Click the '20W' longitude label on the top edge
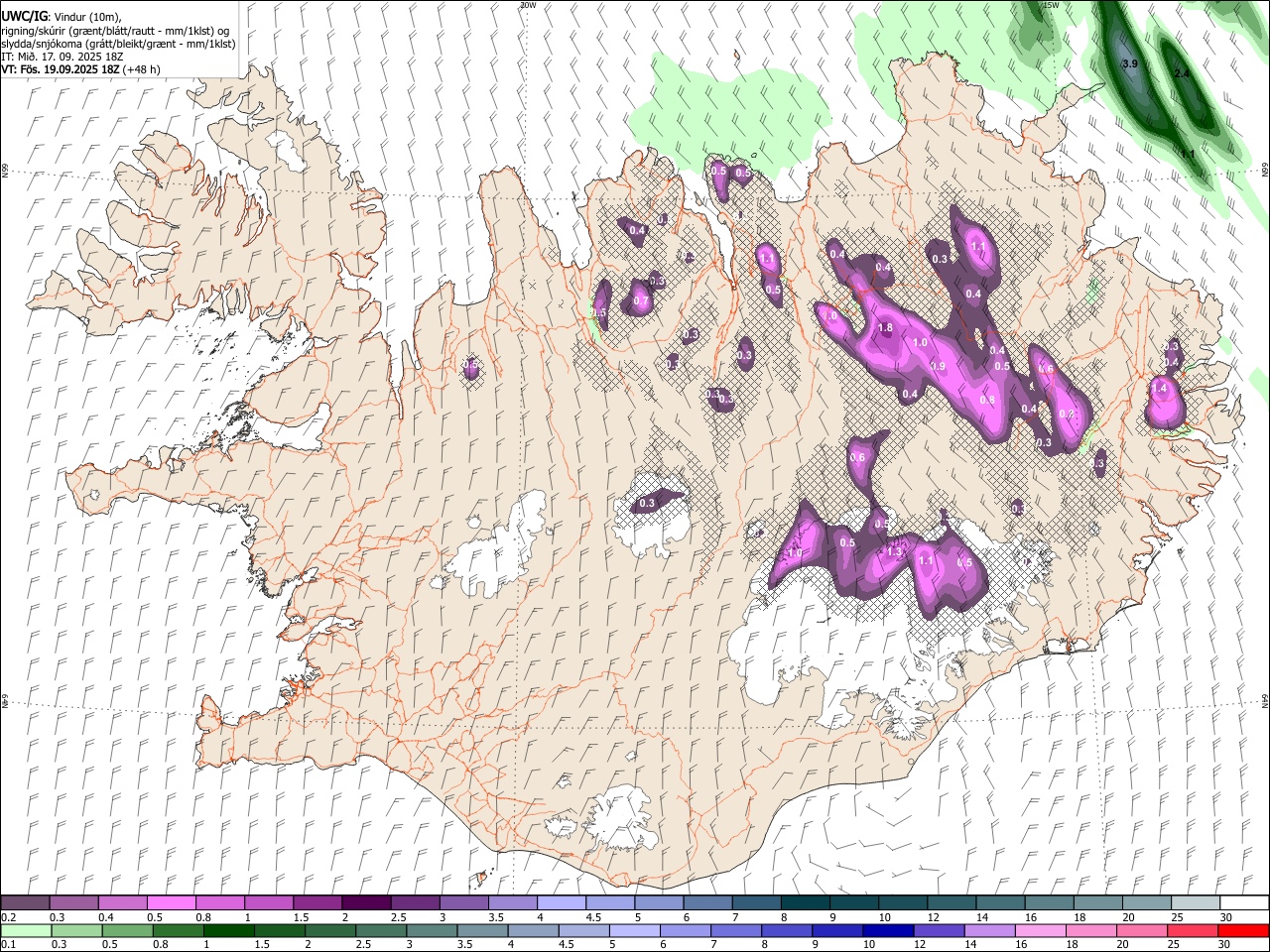This screenshot has height=952, width=1270. pyautogui.click(x=528, y=5)
